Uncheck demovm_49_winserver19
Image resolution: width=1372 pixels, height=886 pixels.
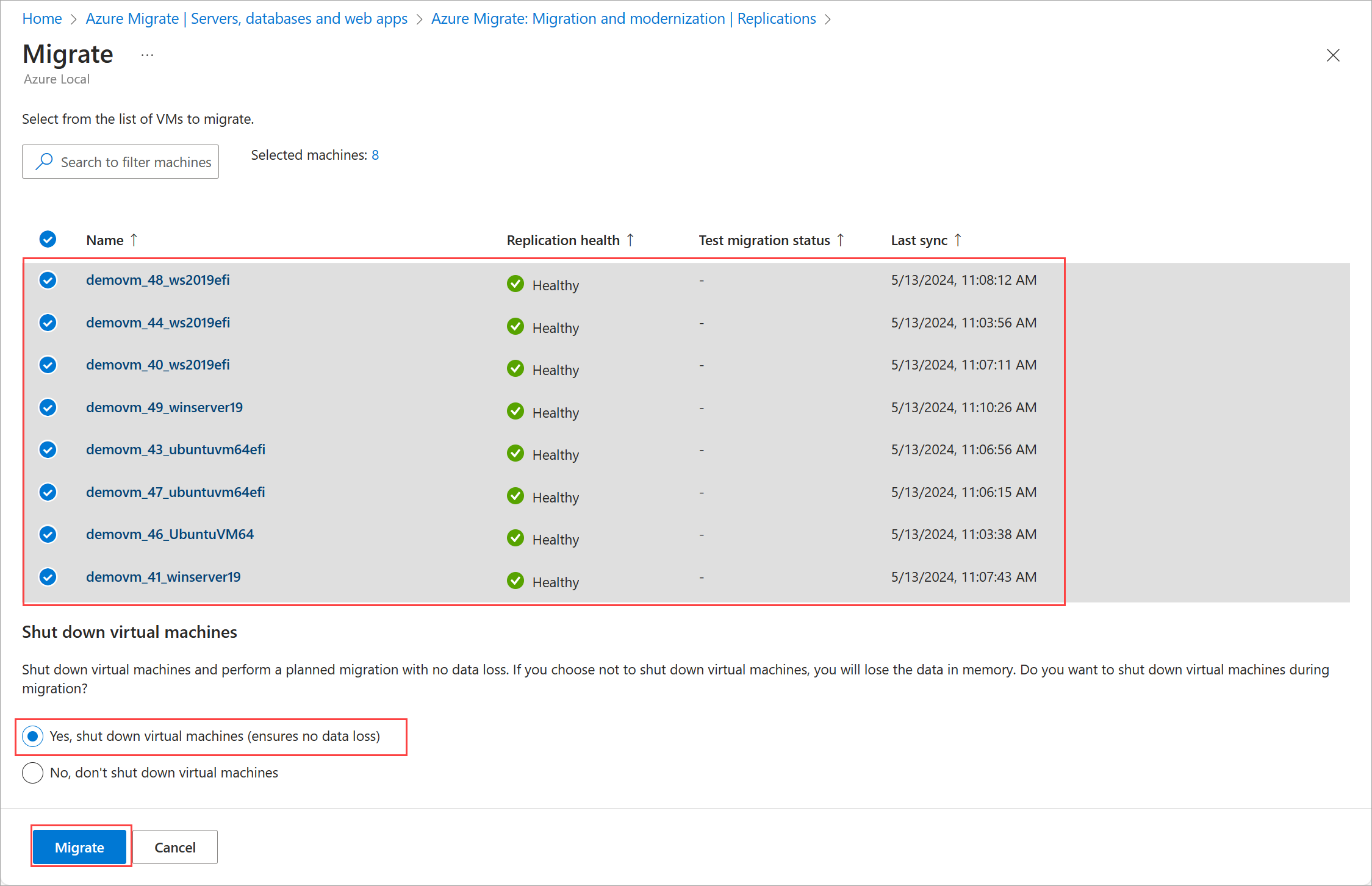[x=48, y=407]
